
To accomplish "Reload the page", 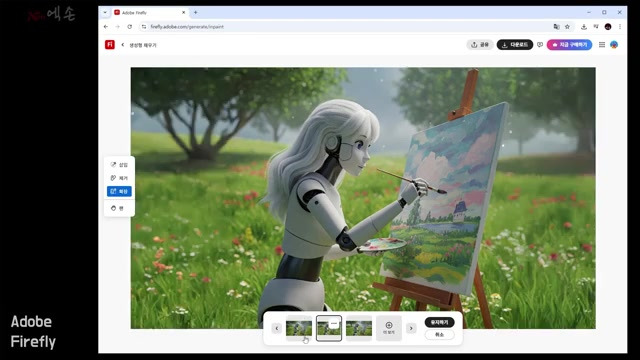I will pos(130,27).
